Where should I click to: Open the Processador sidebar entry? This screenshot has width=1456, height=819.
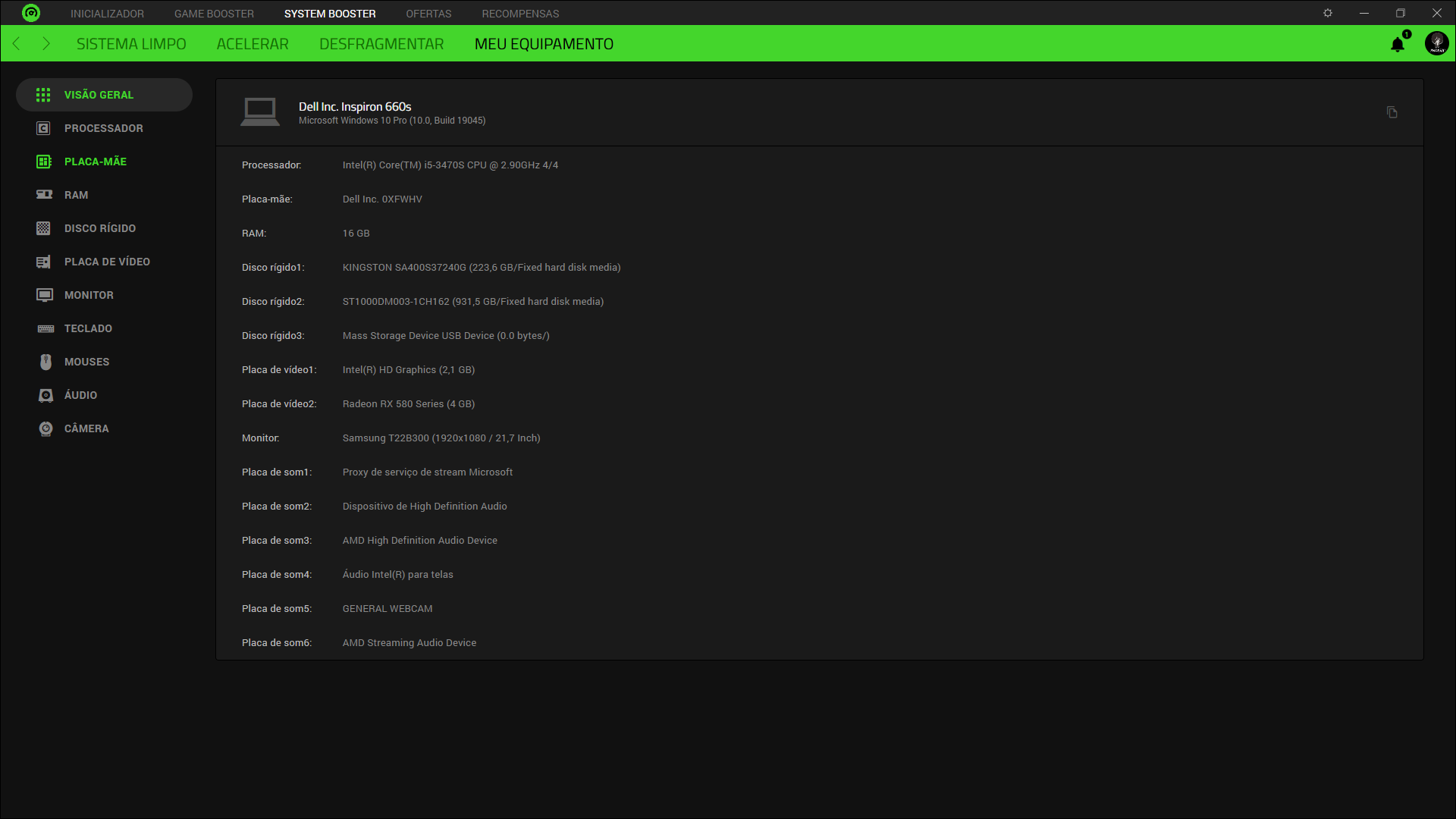[x=104, y=128]
